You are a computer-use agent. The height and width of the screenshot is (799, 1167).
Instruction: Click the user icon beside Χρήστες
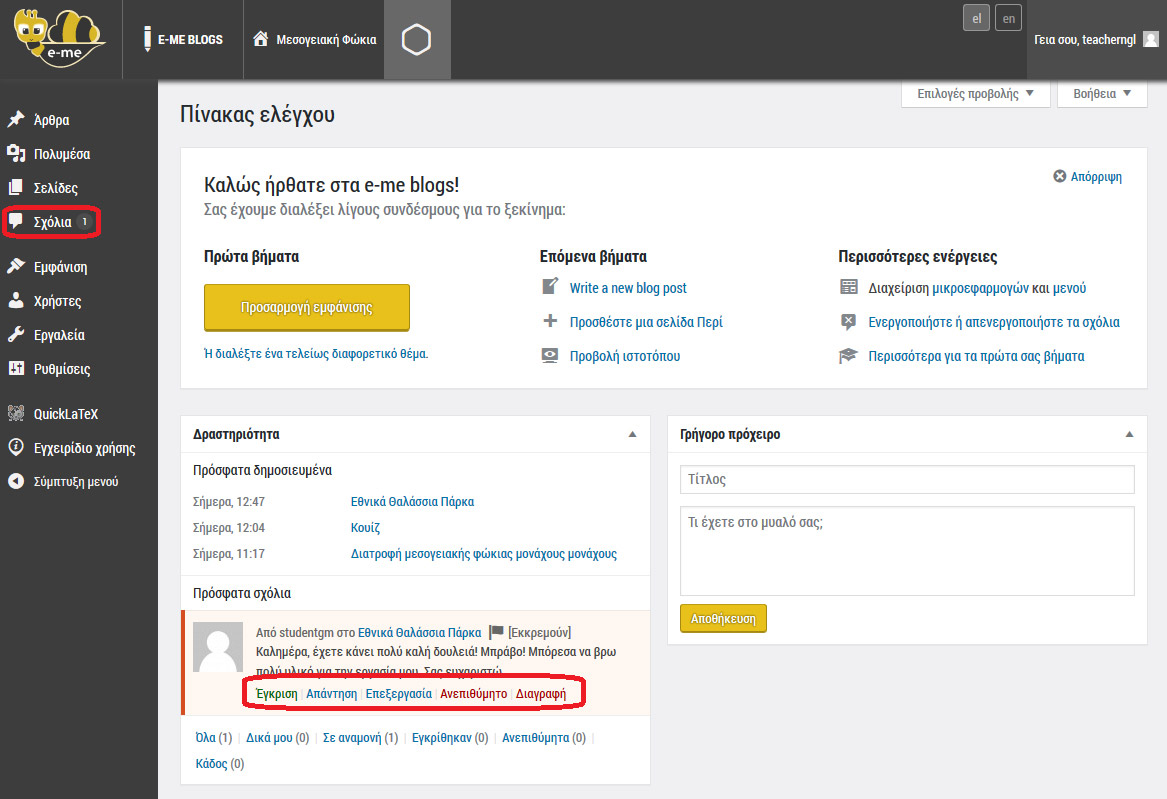pos(16,301)
